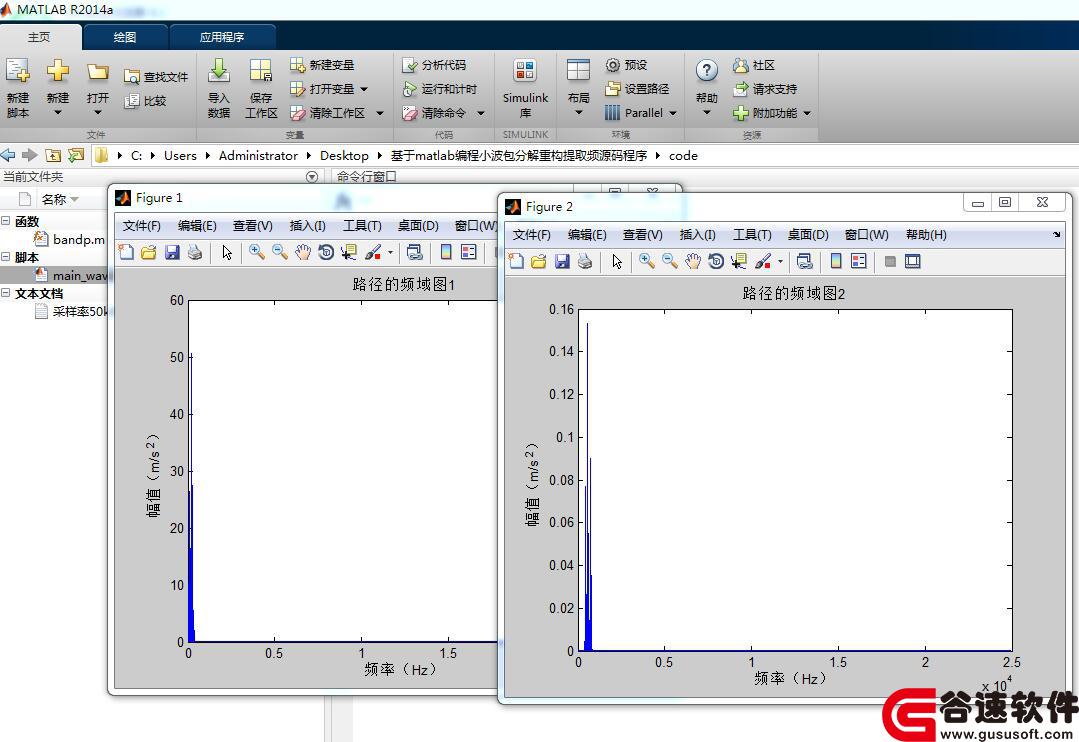
Task: Click the Save icon in Figure 2 toolbar
Action: point(562,262)
